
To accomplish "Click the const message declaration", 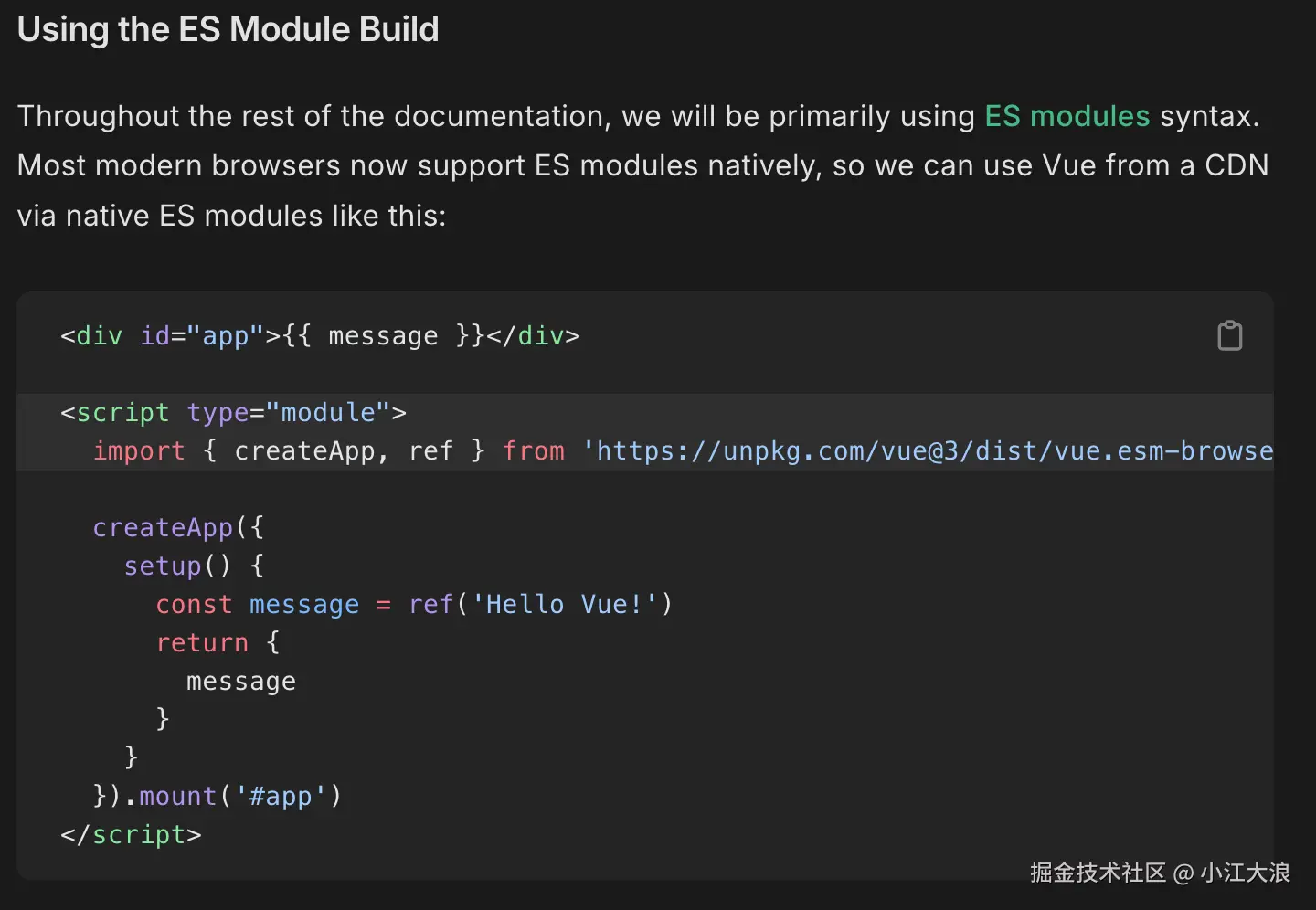I will (x=258, y=604).
